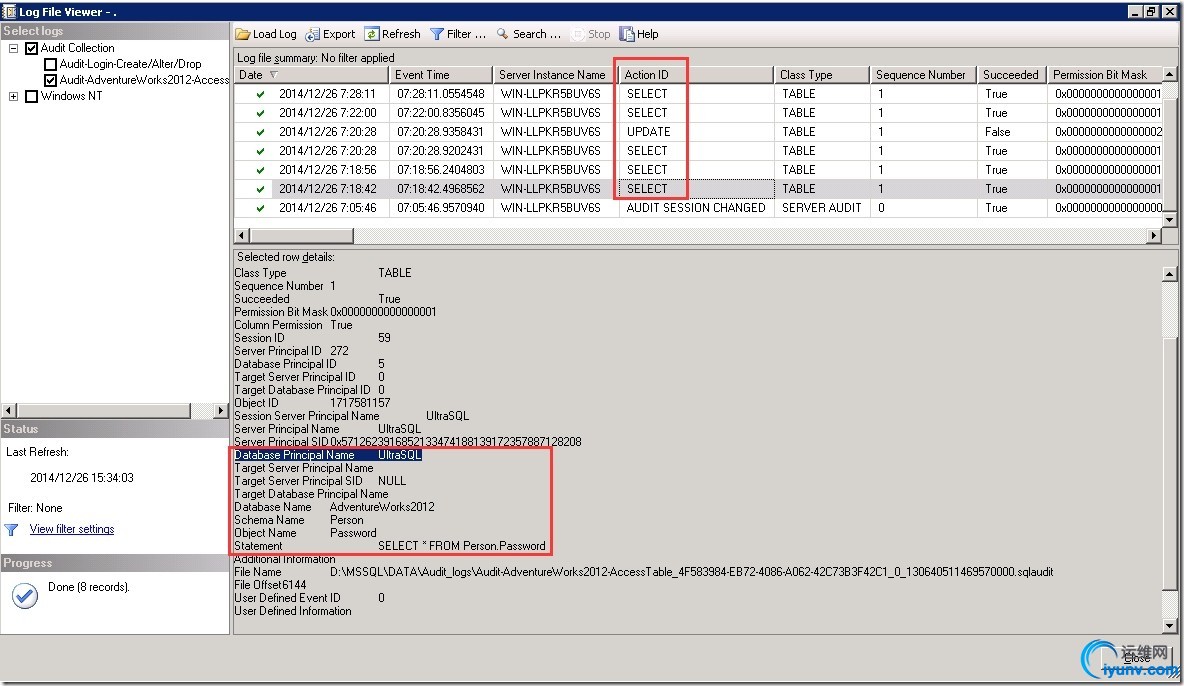Expand the Windows NT tree node
This screenshot has height=686, width=1184.
coord(13,97)
